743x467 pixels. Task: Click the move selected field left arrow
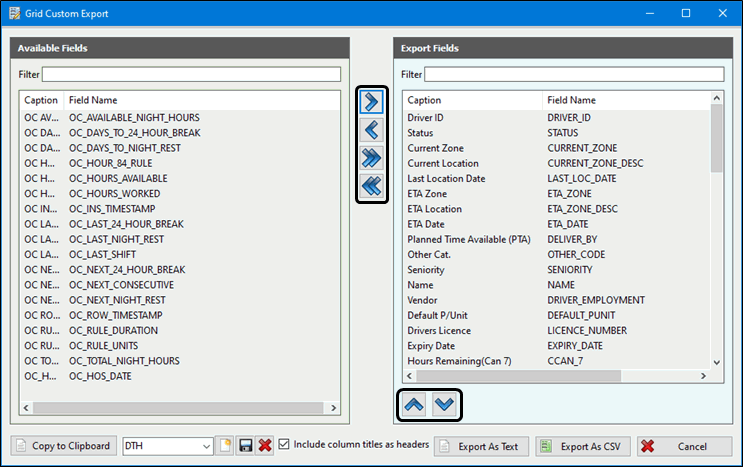click(371, 130)
